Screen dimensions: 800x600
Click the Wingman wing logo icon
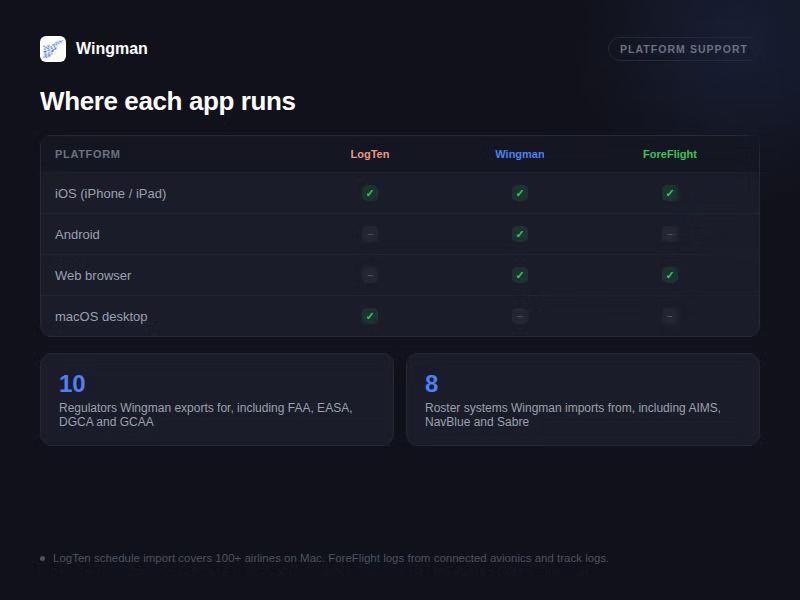[53, 49]
